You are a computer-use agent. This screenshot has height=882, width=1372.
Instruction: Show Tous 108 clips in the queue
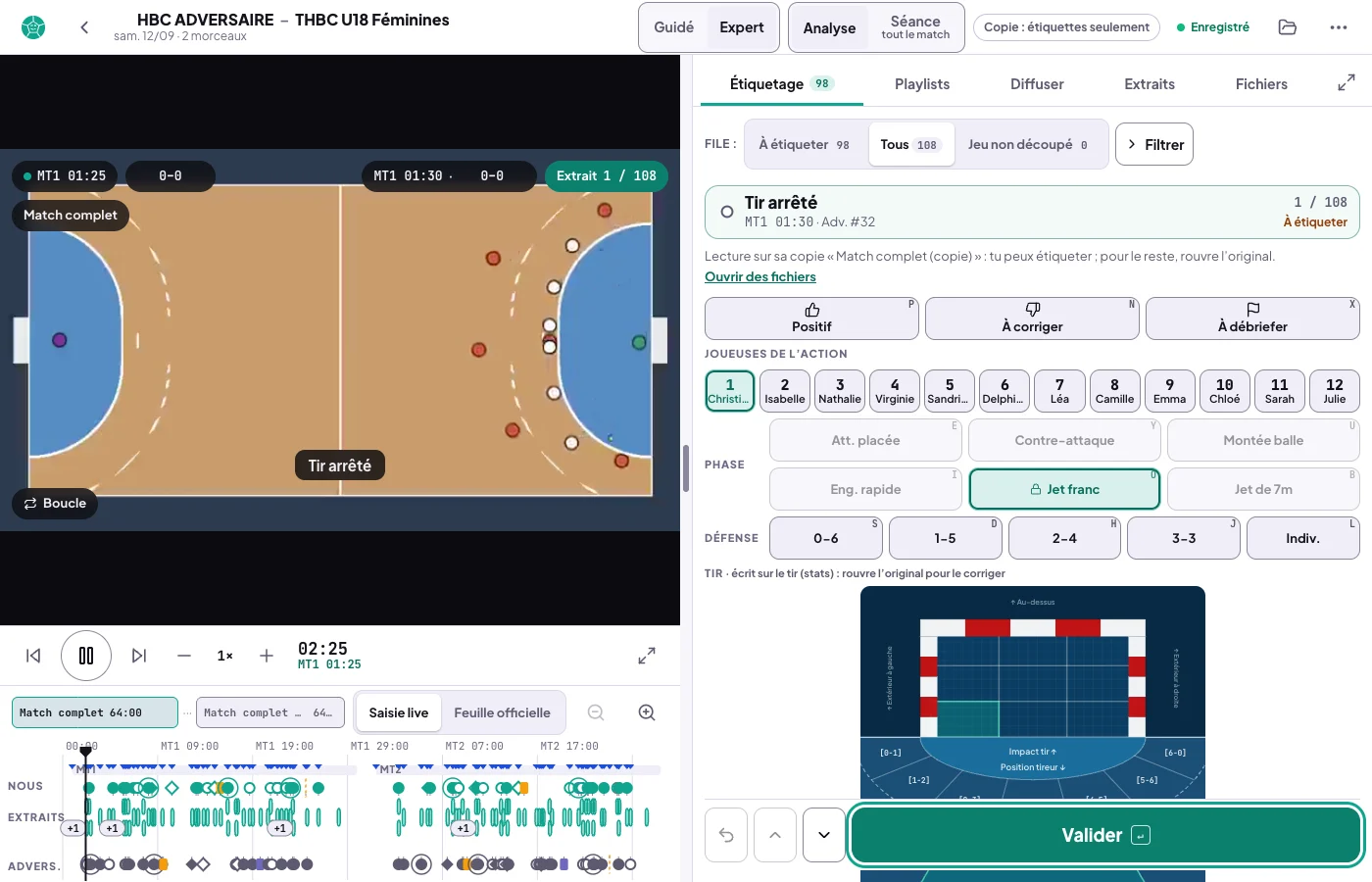click(910, 144)
